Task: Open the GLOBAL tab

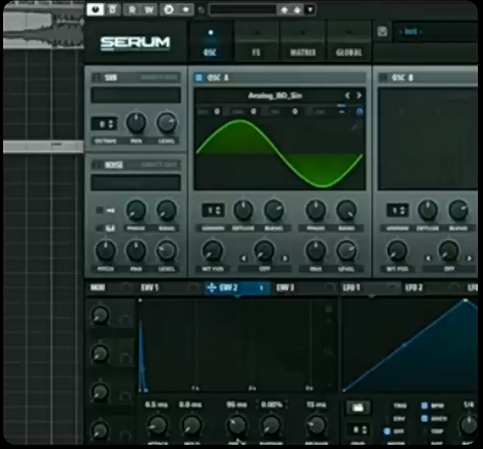Action: 349,42
